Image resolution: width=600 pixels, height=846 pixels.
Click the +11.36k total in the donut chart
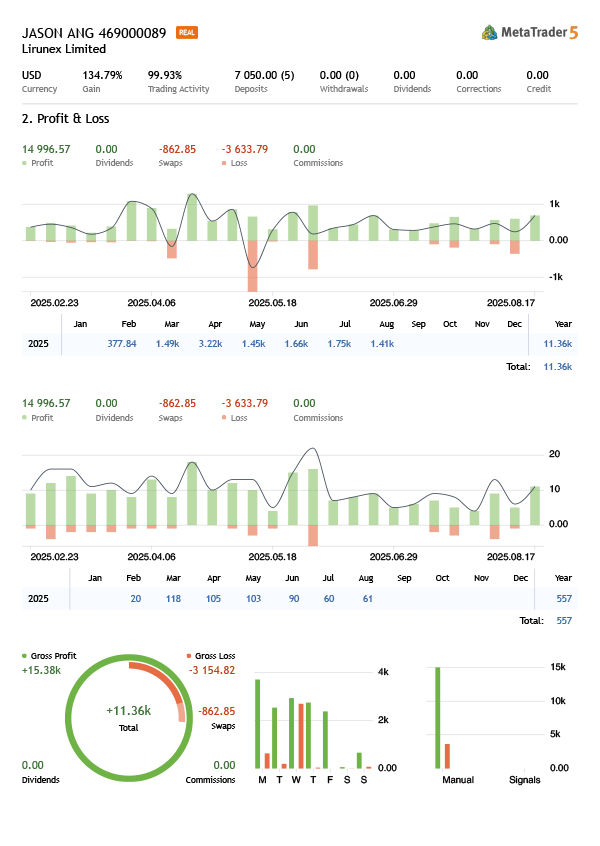point(128,710)
